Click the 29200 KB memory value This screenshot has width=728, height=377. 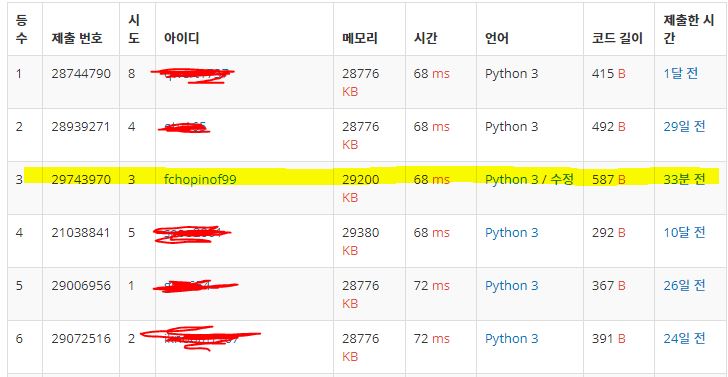click(361, 188)
